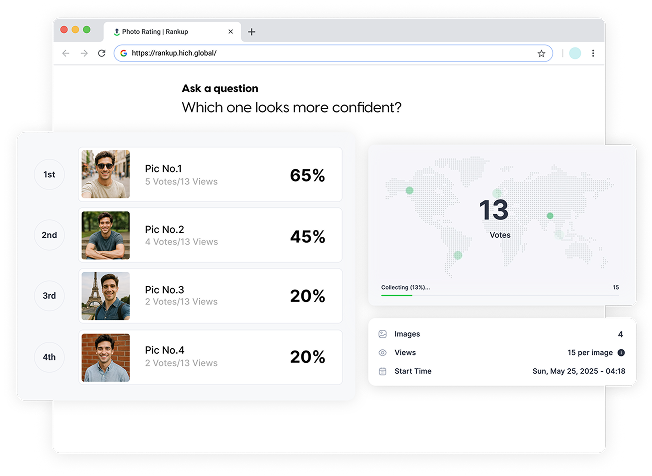Click the Images row icon

pos(383,334)
